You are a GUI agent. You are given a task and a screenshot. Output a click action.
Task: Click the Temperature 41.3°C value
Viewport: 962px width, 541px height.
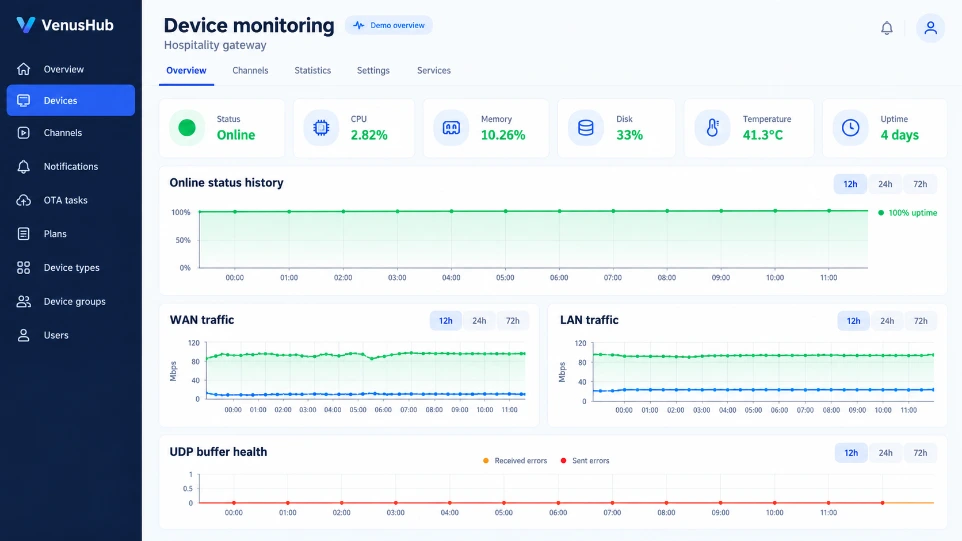pos(763,135)
